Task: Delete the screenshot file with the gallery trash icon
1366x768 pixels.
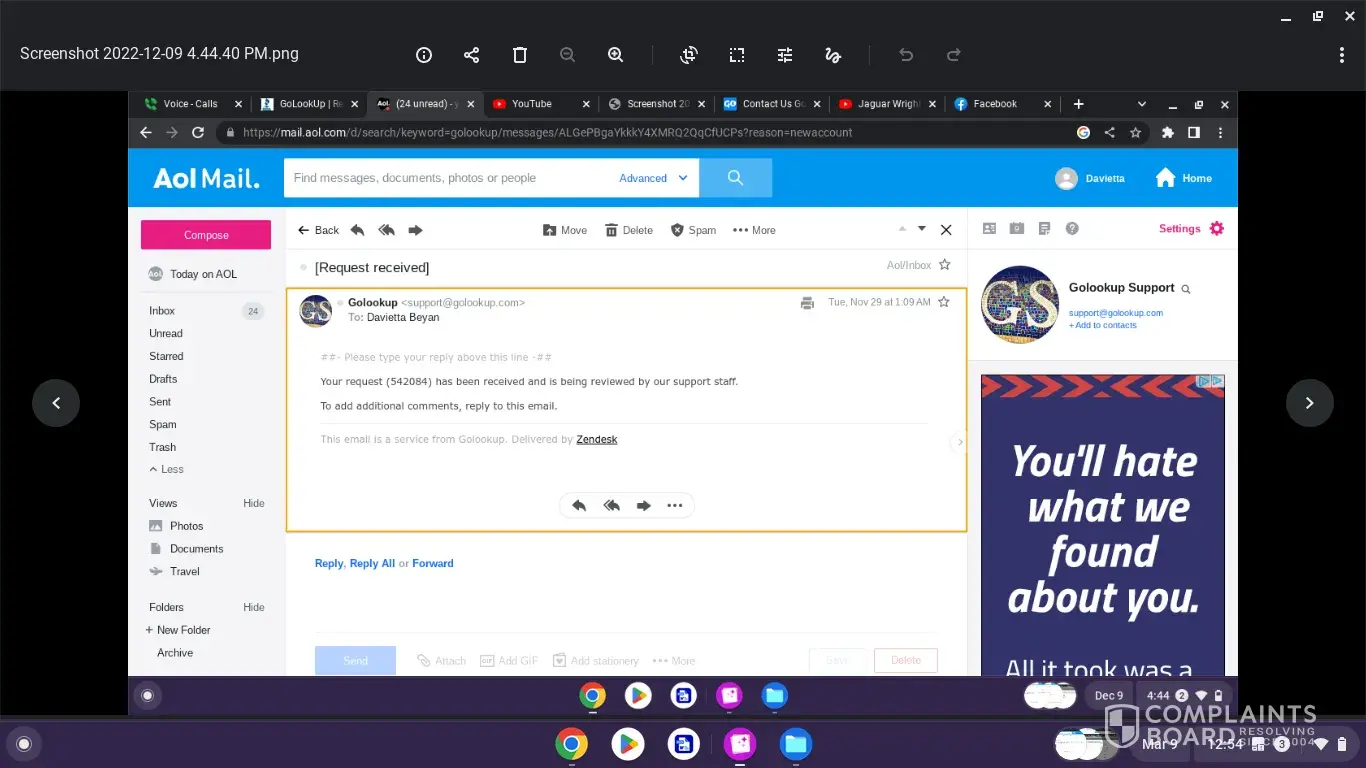Action: click(520, 55)
